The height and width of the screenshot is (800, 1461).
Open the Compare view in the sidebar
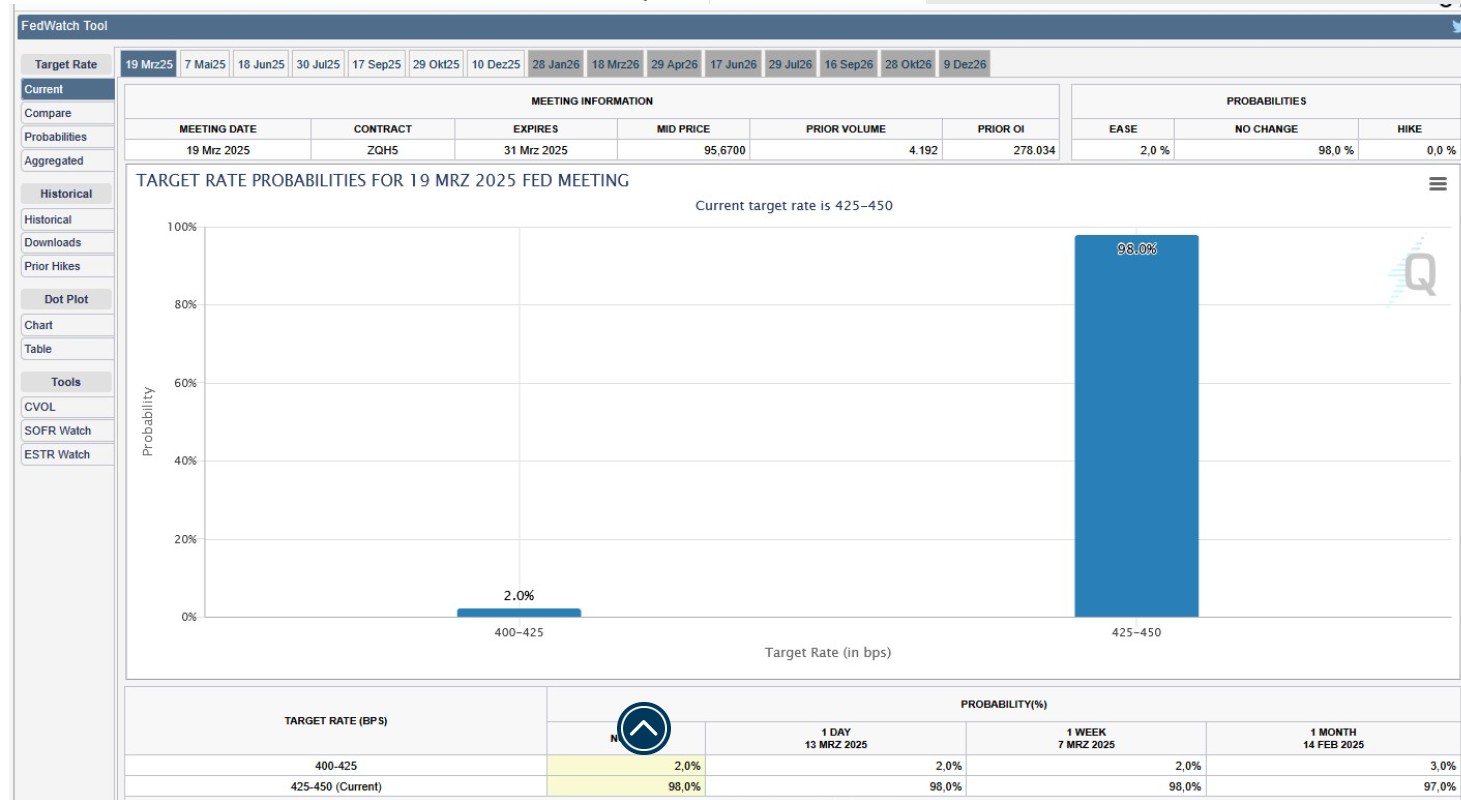pos(67,113)
